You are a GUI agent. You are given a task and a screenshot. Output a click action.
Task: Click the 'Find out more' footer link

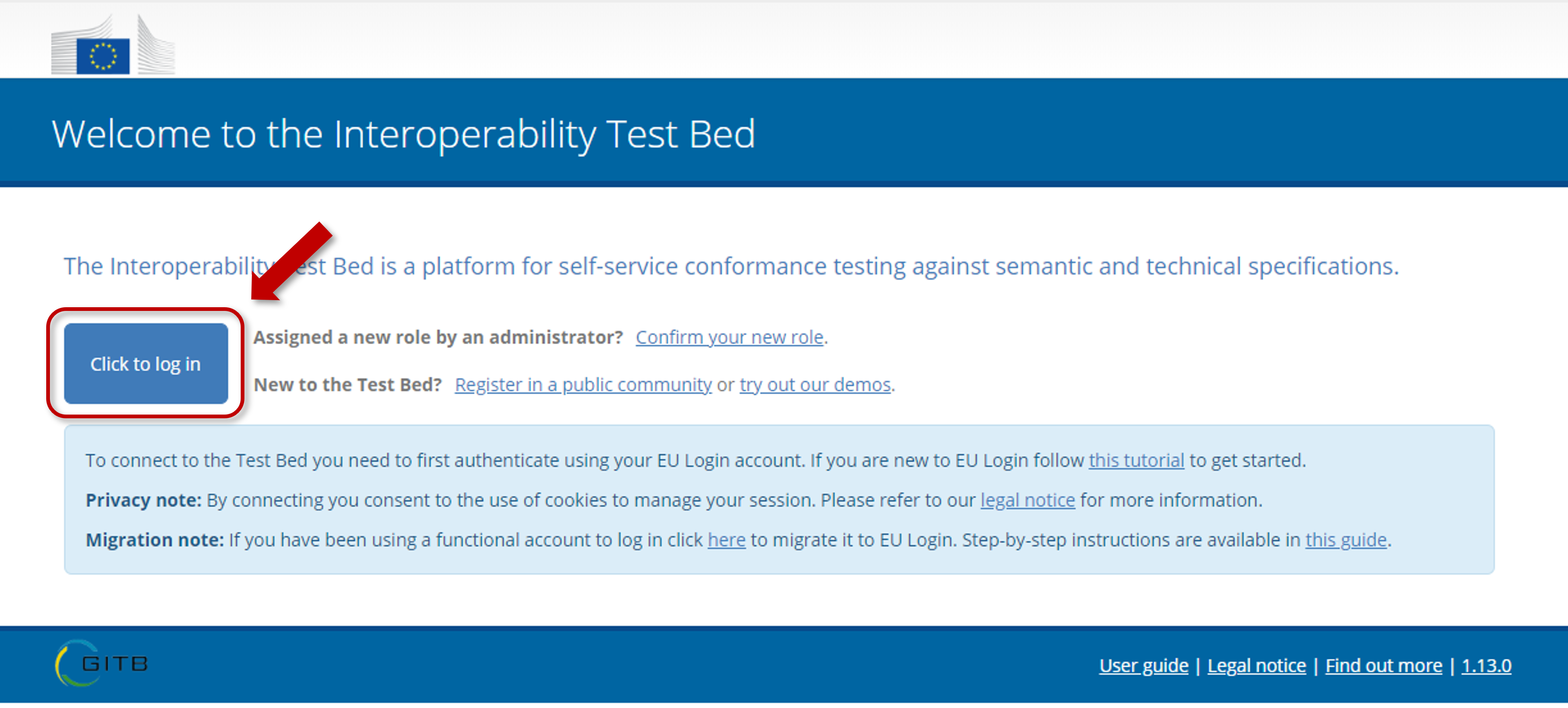click(x=1384, y=665)
